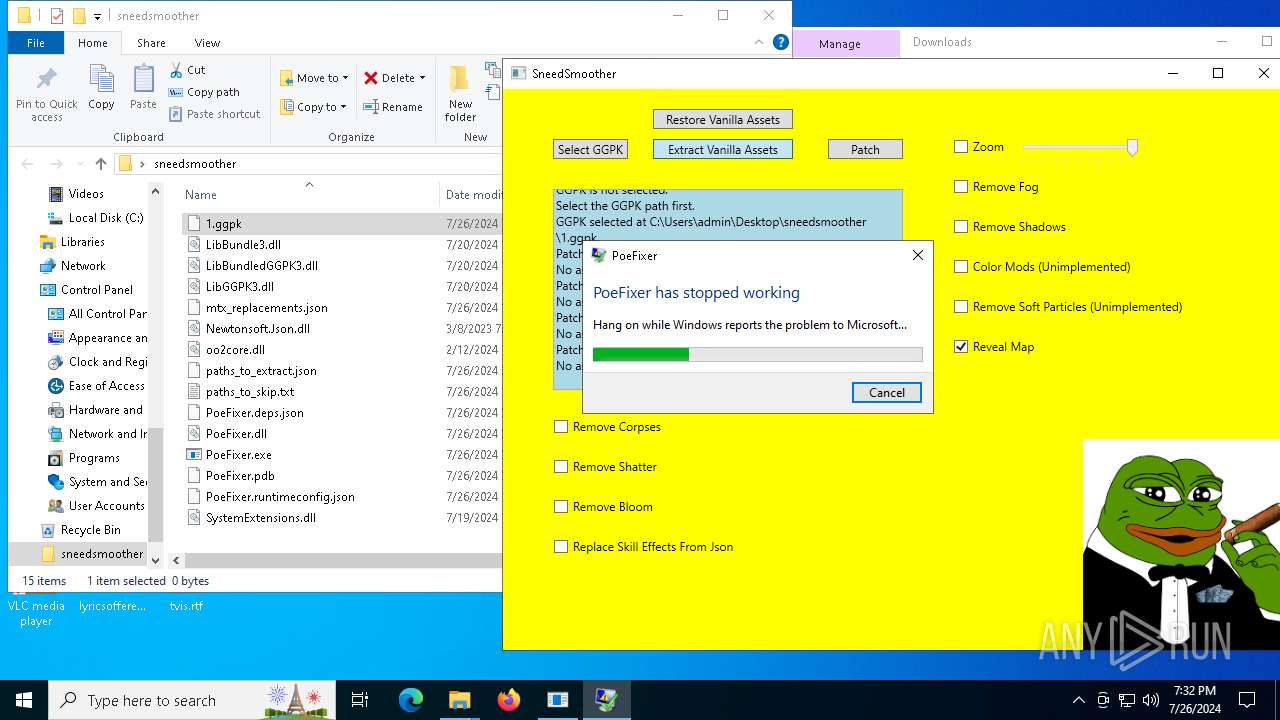Image resolution: width=1280 pixels, height=720 pixels.
Task: Click the Back navigation arrow
Action: pos(27,164)
